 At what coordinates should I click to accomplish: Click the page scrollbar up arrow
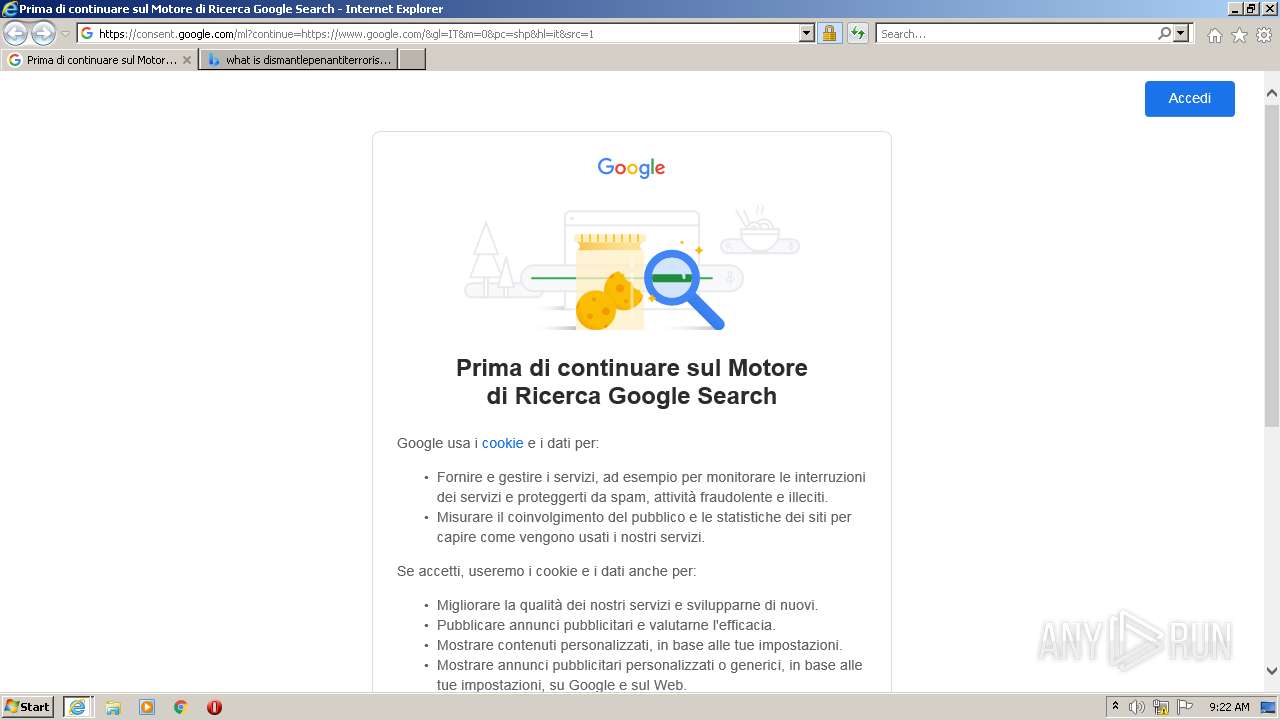[x=1272, y=94]
